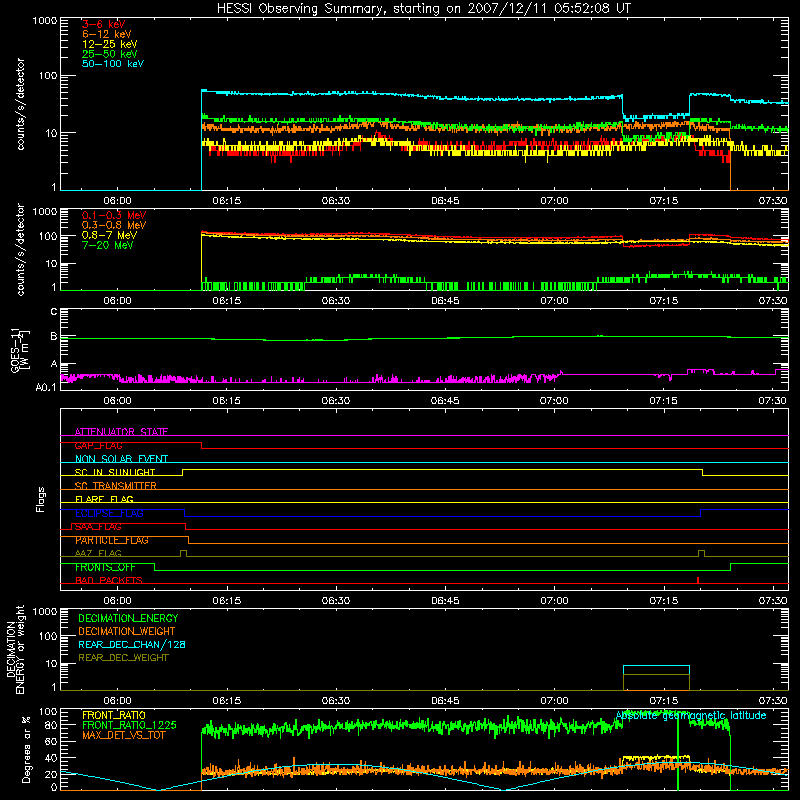Click the BAD_PACKETS flag label
Screen dimensions: 800x800
tap(109, 580)
